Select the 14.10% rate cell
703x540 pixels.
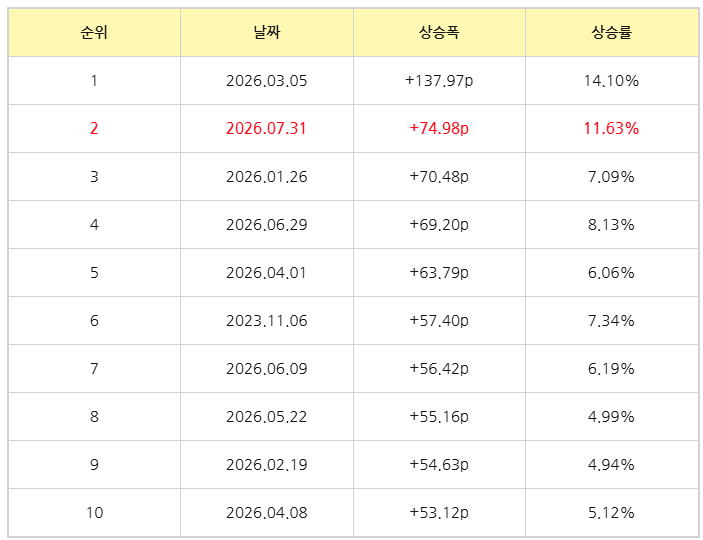click(612, 81)
